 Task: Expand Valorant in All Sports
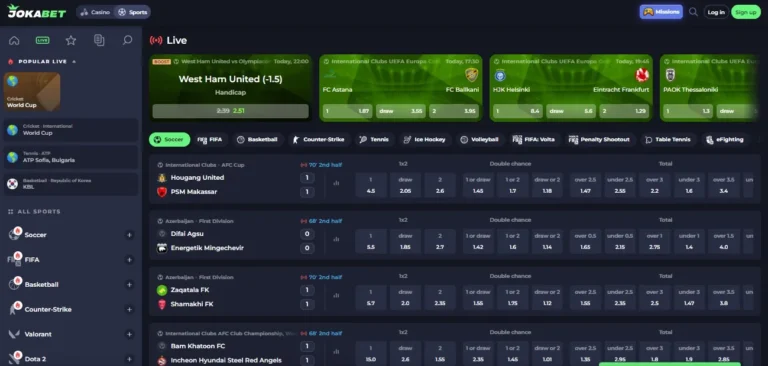[x=129, y=334]
